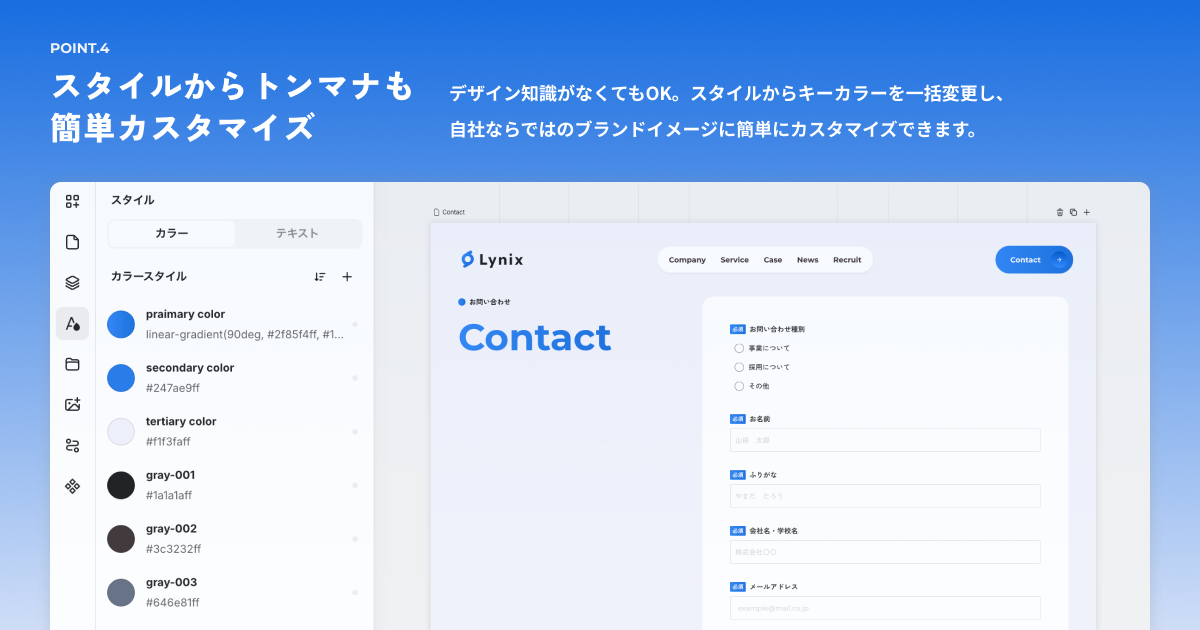Select the layers stack icon
Viewport: 1200px width, 630px height.
72,282
